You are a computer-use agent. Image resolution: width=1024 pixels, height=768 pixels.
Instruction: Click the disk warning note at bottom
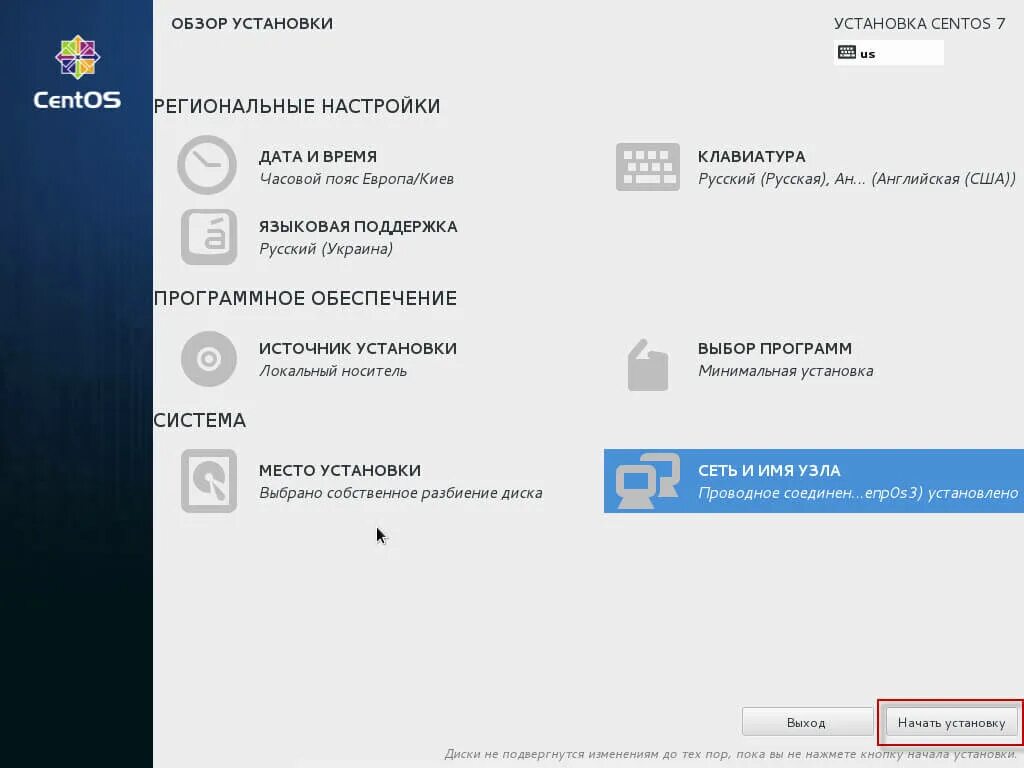tap(731, 754)
